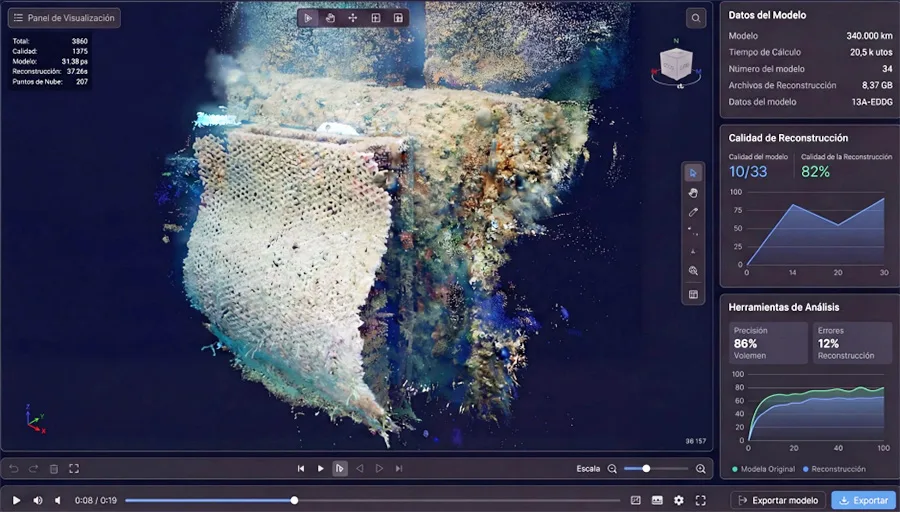This screenshot has width=900, height=512.
Task: Open the Panel de Visualización menu
Action: (x=64, y=17)
